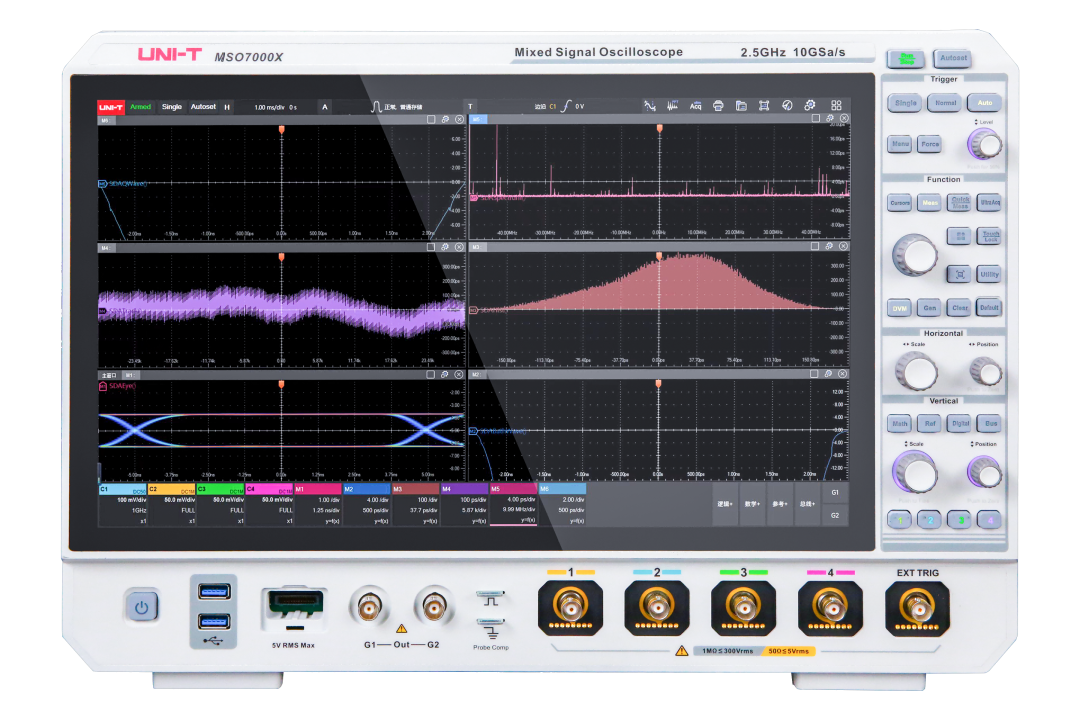Open the M6 math channel tab
Screen dimensions: 1080x720
click(x=563, y=505)
